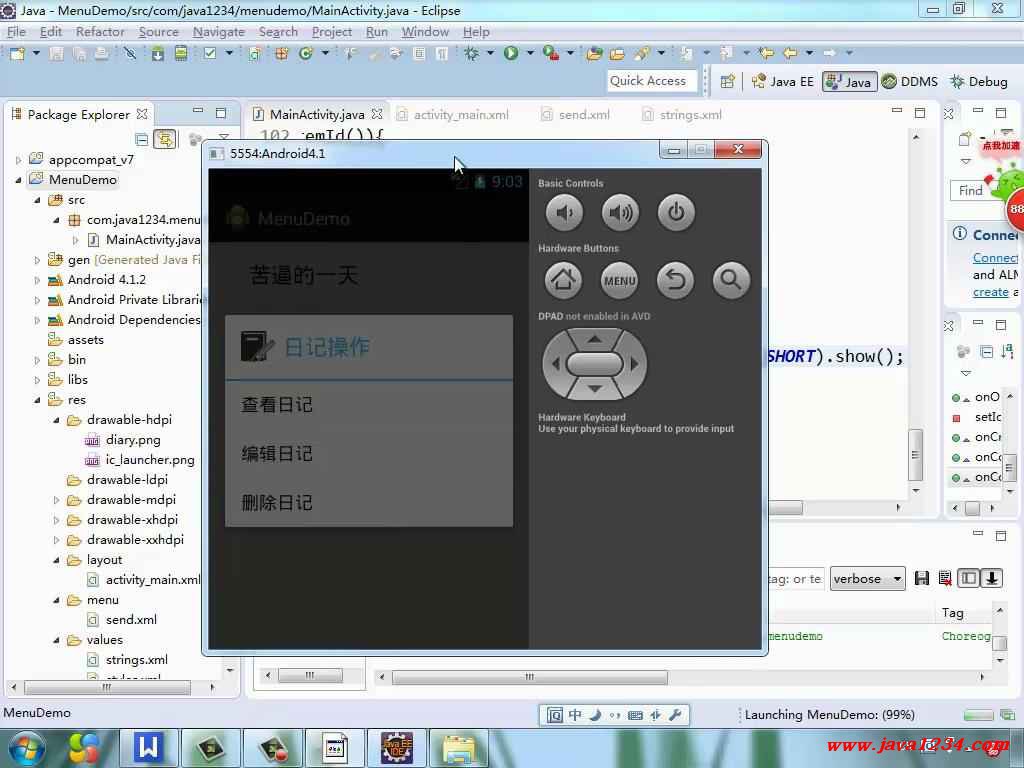The height and width of the screenshot is (768, 1024).
Task: Toggle LogCat scroll lock
Action: pos(991,578)
